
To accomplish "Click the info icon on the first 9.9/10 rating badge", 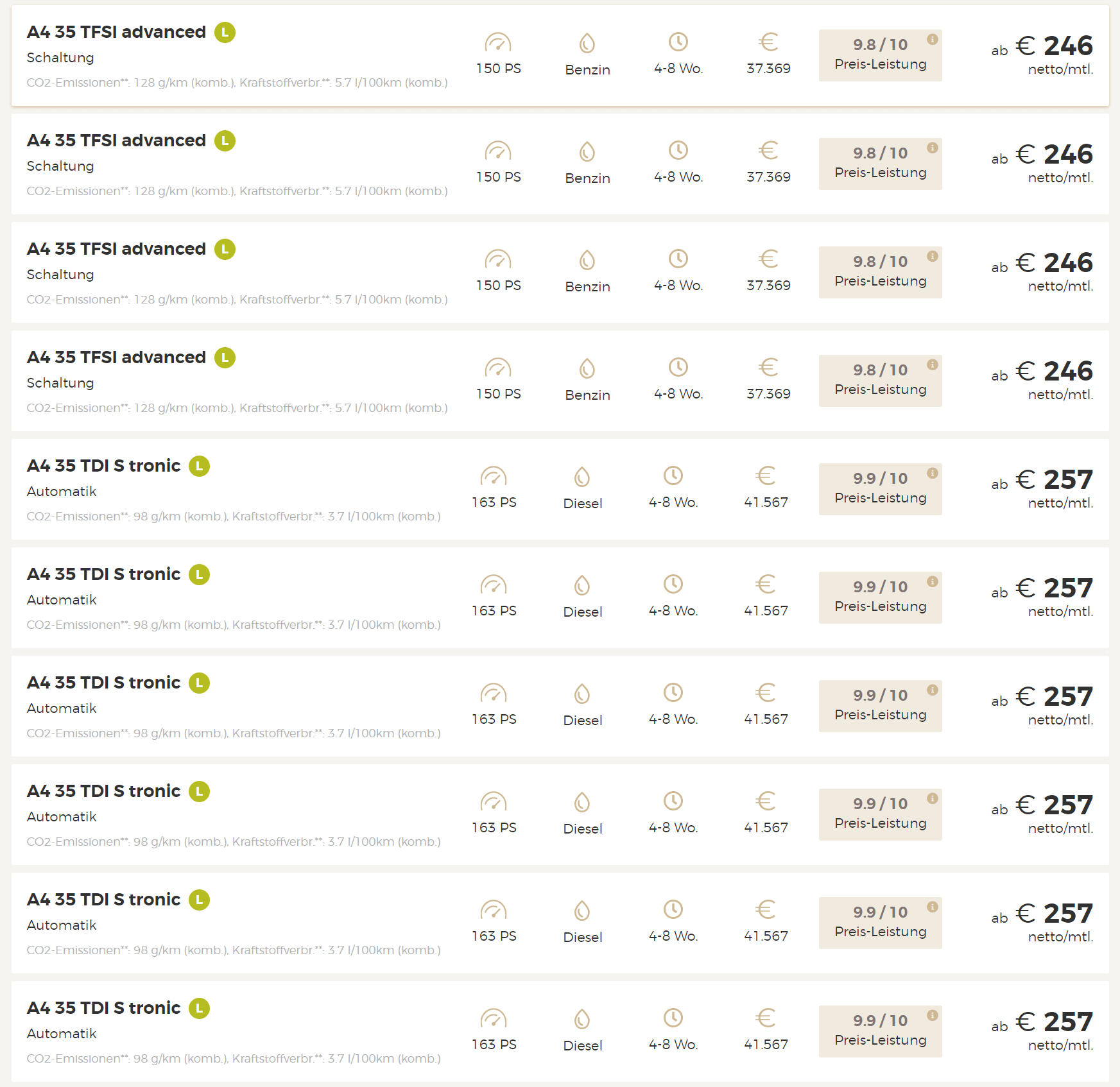I will (933, 474).
